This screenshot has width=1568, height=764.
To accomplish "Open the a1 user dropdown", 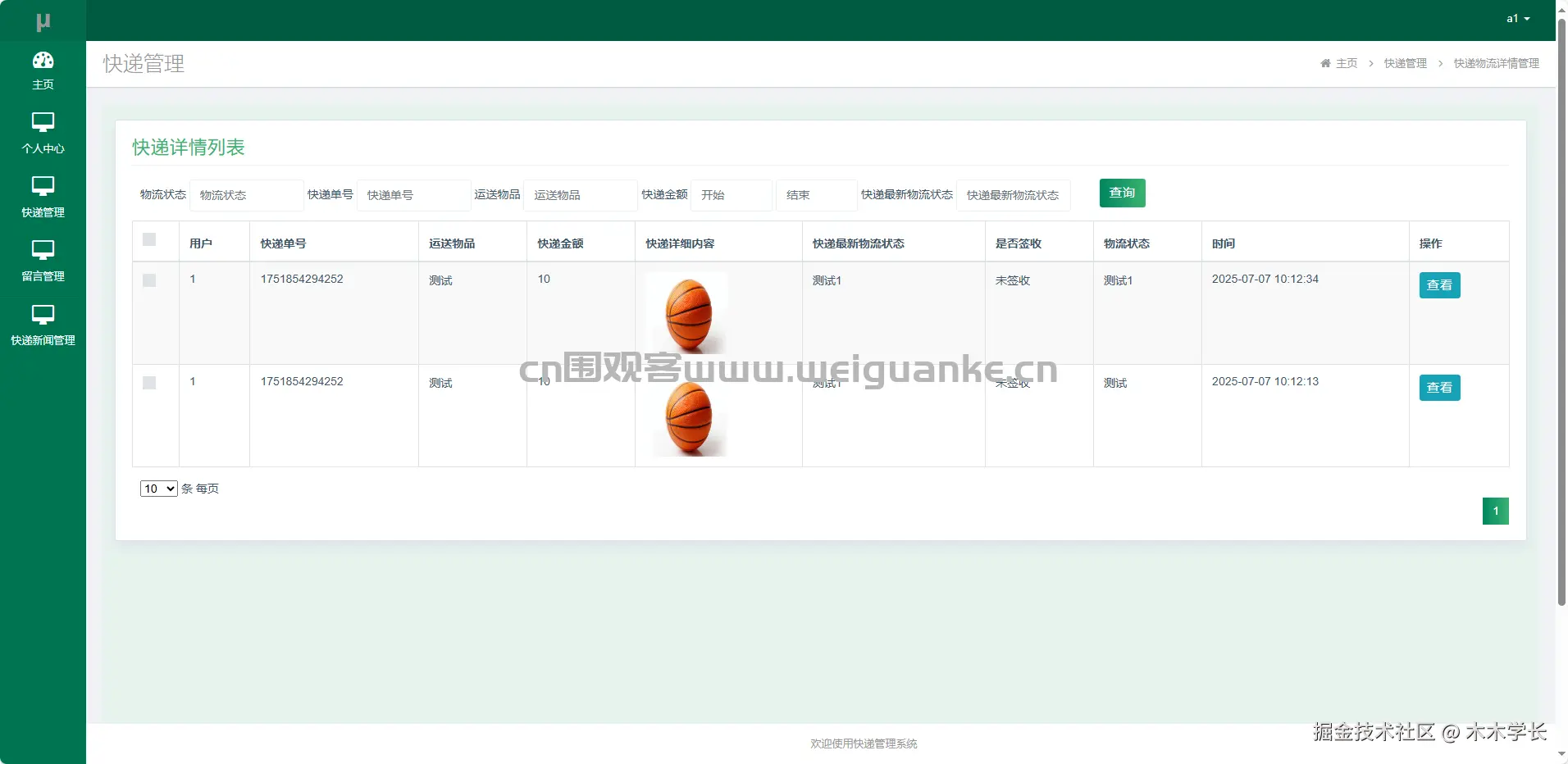I will (x=1518, y=19).
